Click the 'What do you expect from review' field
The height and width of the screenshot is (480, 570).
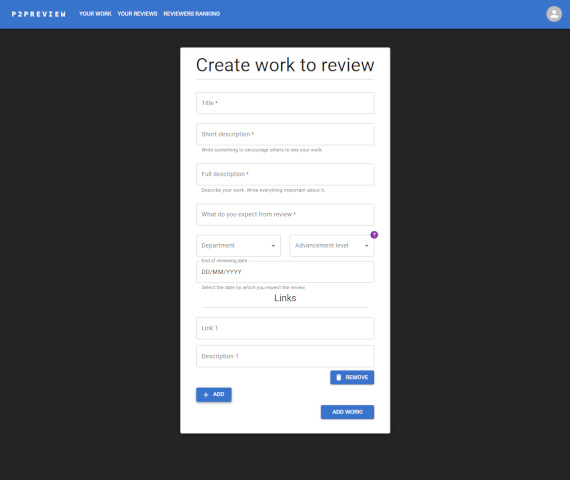(x=285, y=215)
